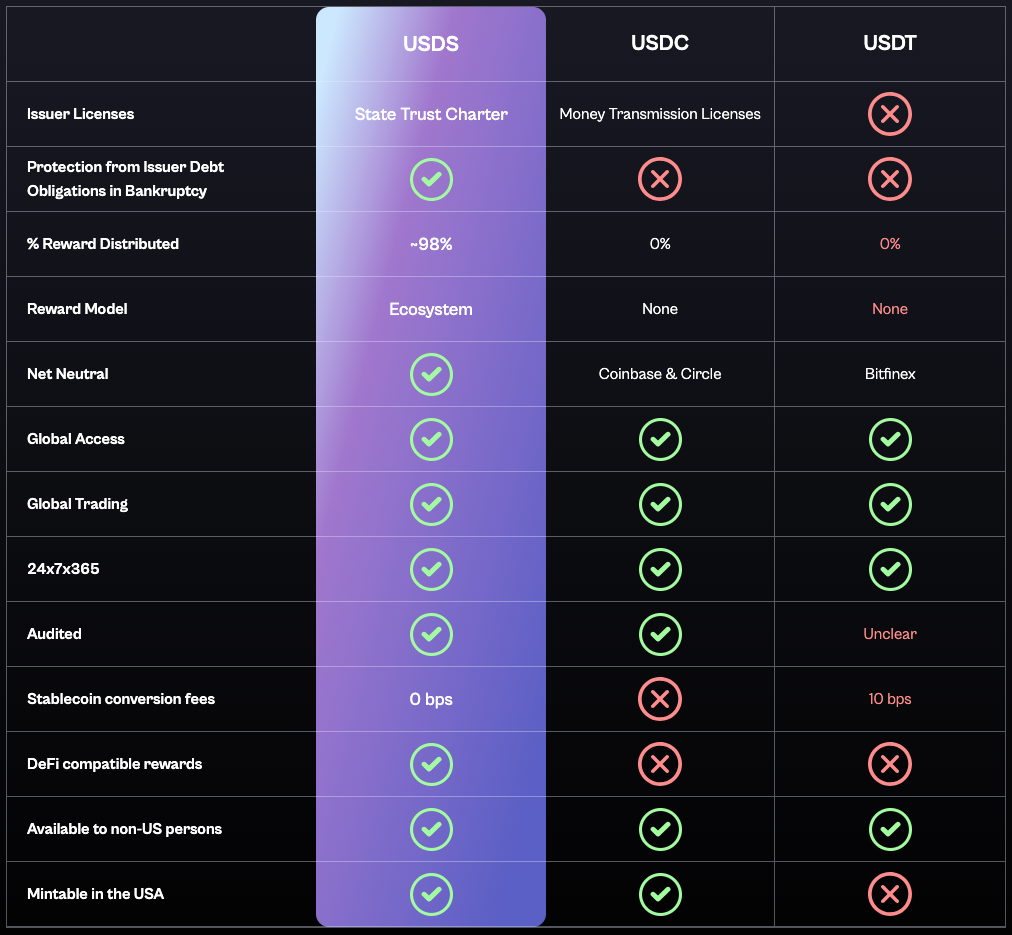Click the State Trust Charter text

point(431,114)
